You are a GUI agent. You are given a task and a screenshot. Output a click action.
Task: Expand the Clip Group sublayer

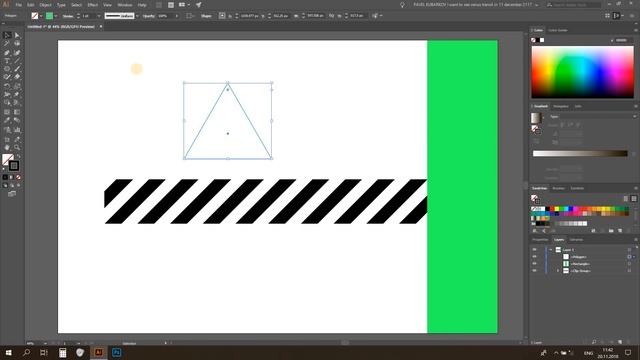558,271
